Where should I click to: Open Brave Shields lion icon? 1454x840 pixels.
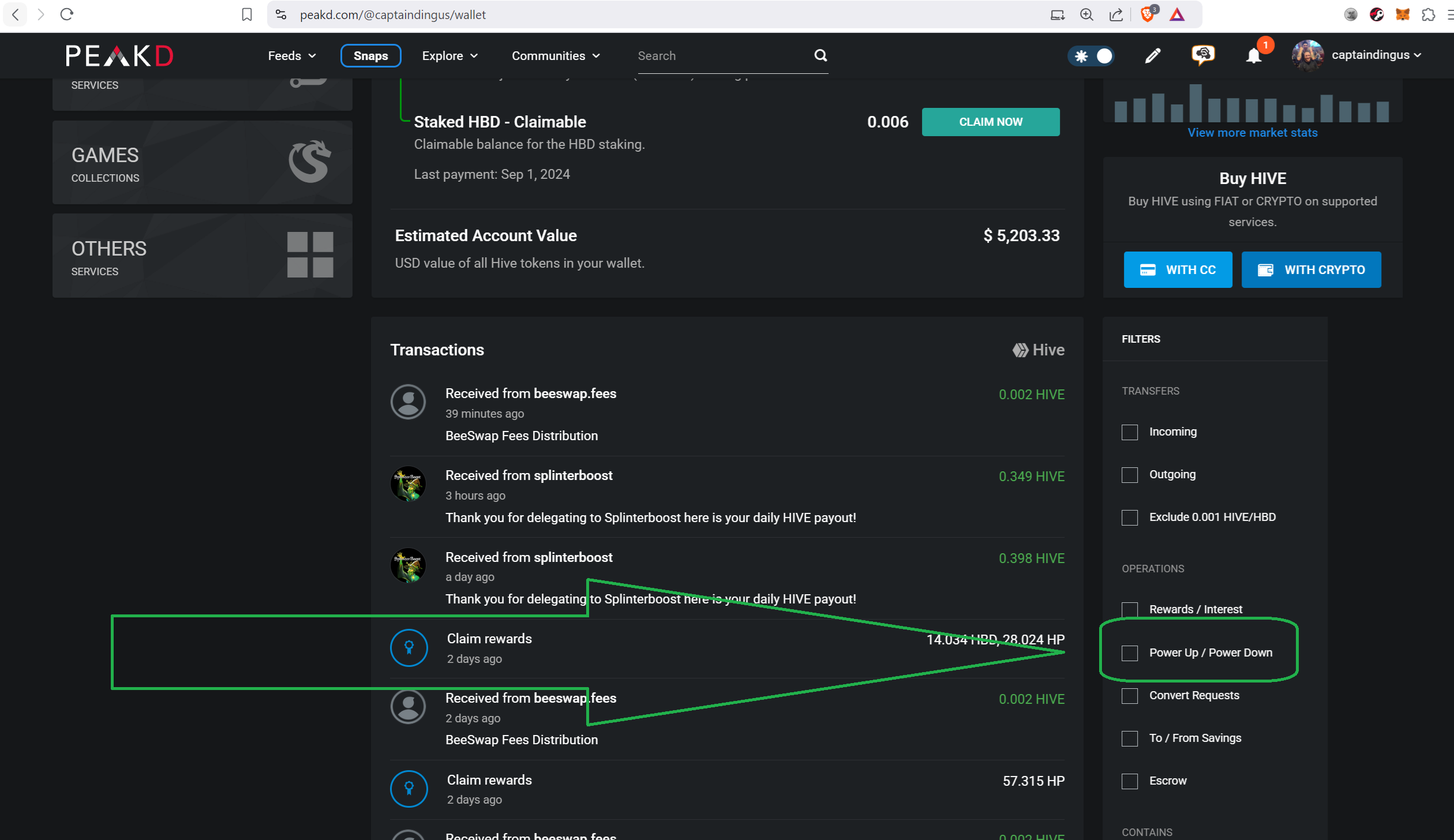1148,14
